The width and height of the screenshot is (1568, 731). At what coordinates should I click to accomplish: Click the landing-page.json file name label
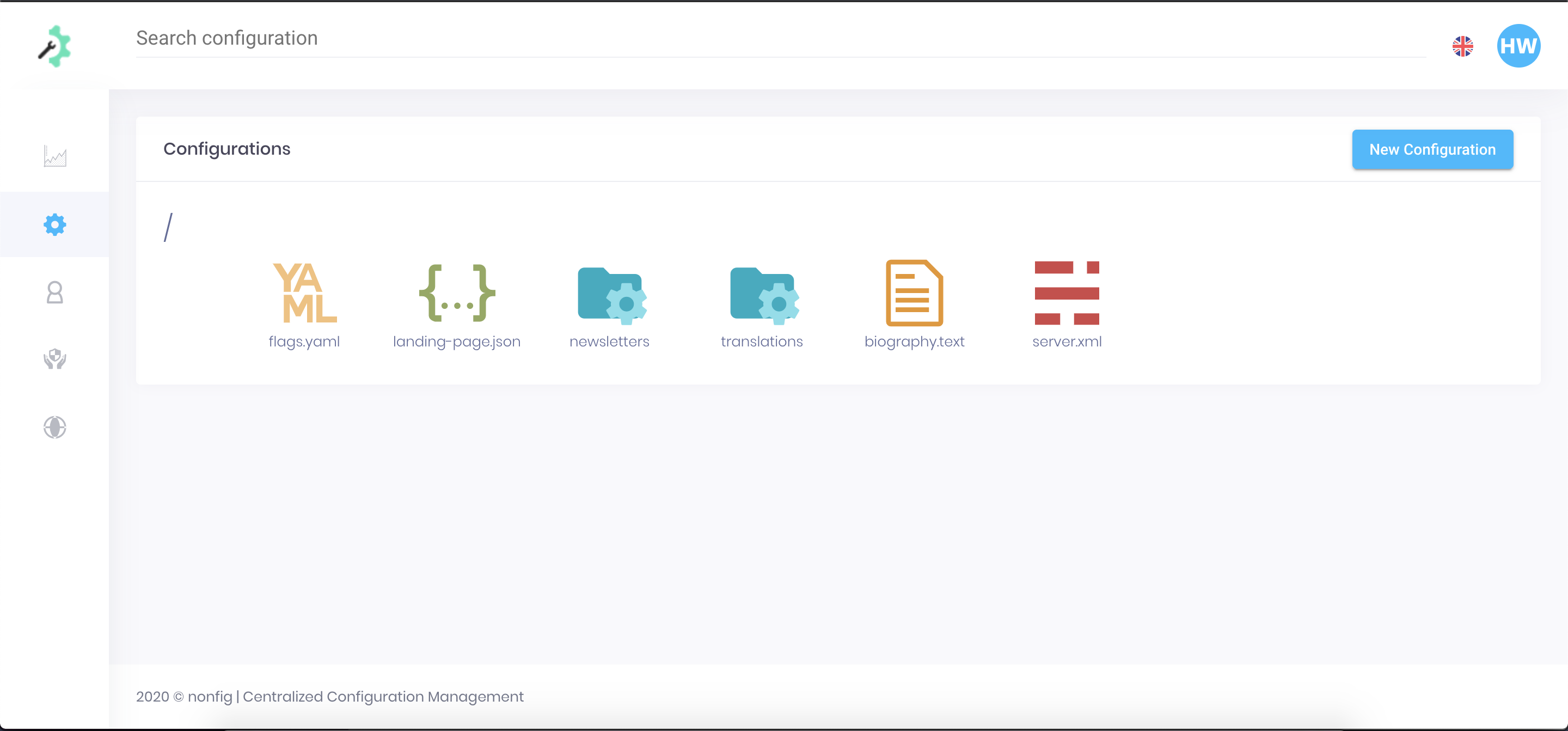(457, 342)
